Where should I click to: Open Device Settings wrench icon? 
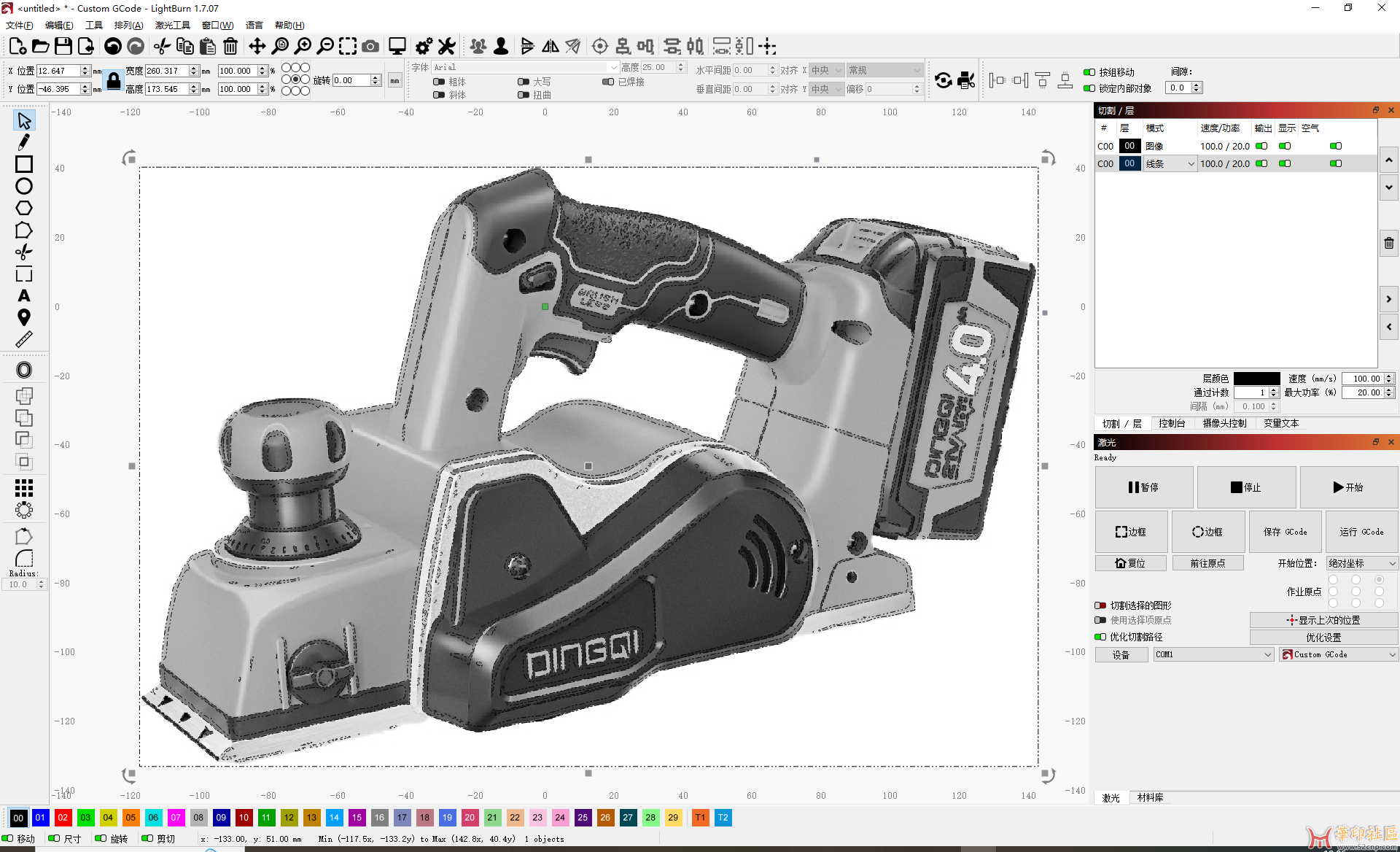446,47
